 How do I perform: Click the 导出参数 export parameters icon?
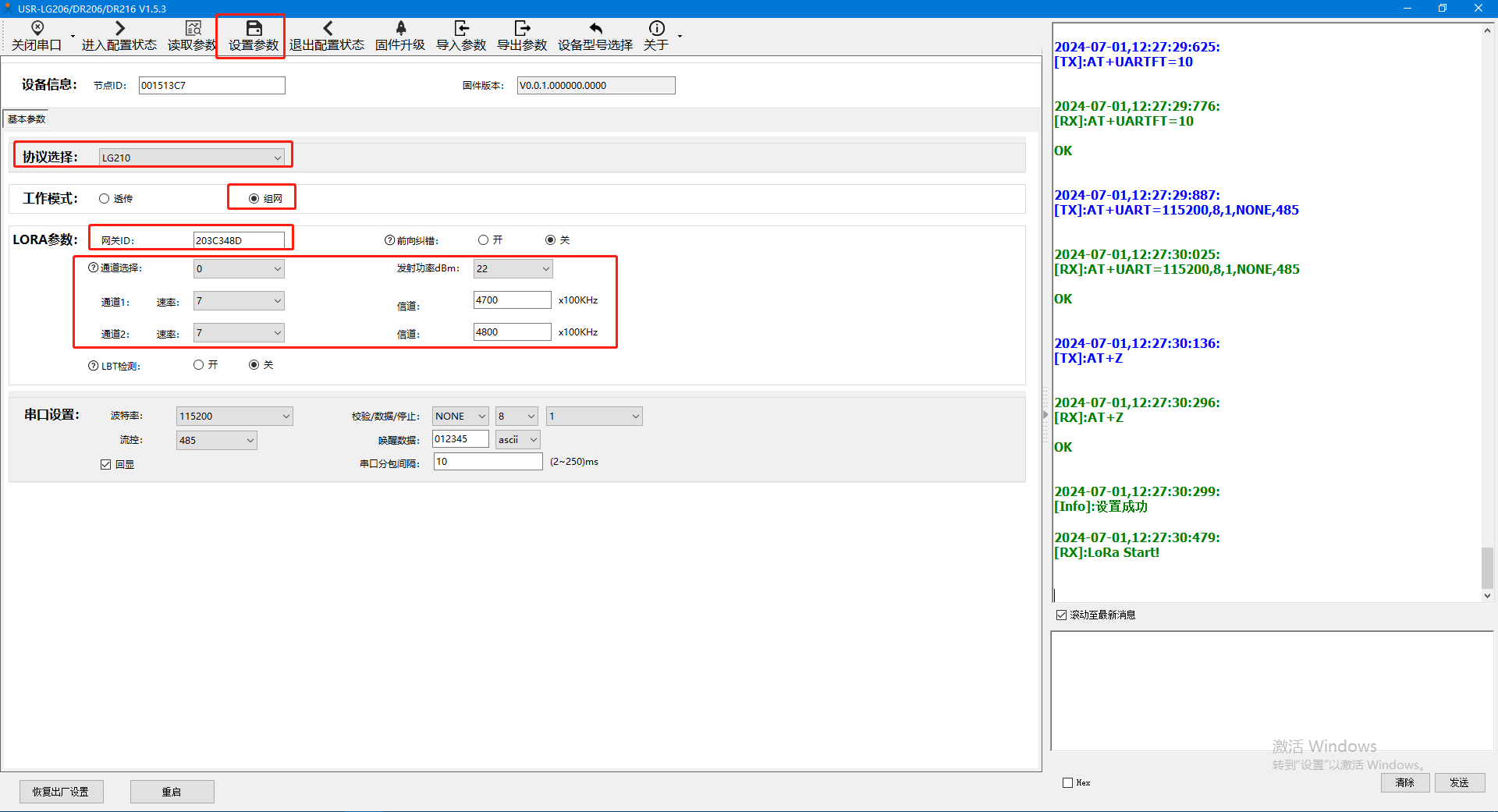[522, 28]
